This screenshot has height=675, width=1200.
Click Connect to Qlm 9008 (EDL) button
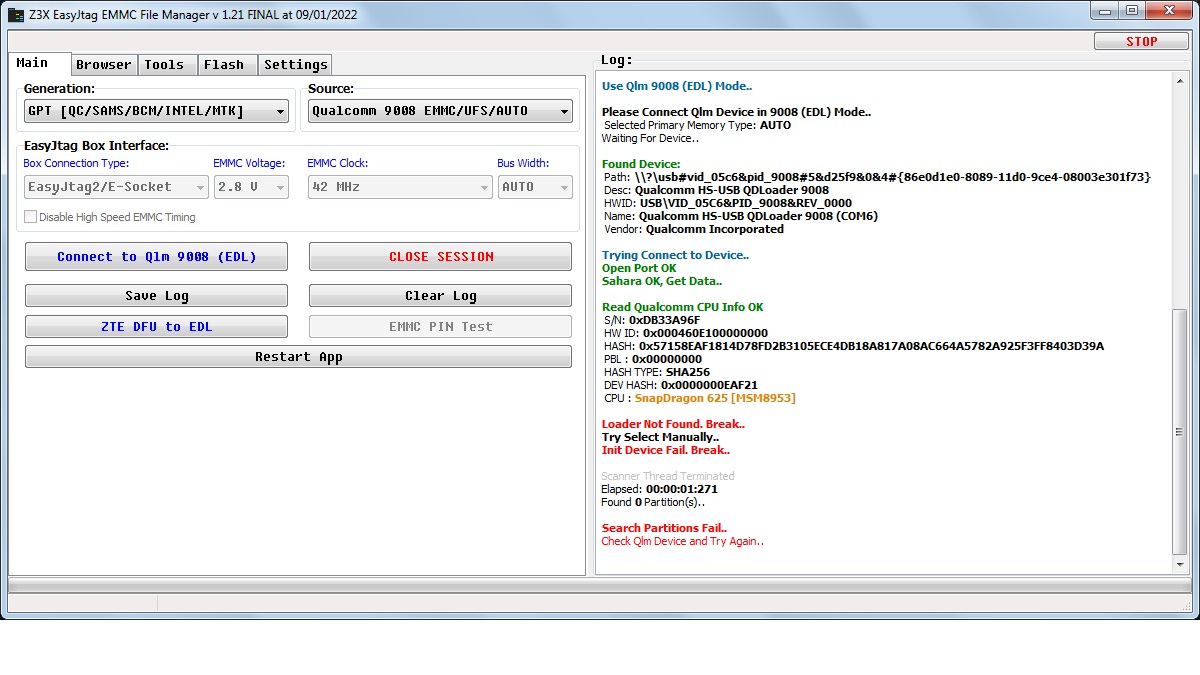point(156,257)
